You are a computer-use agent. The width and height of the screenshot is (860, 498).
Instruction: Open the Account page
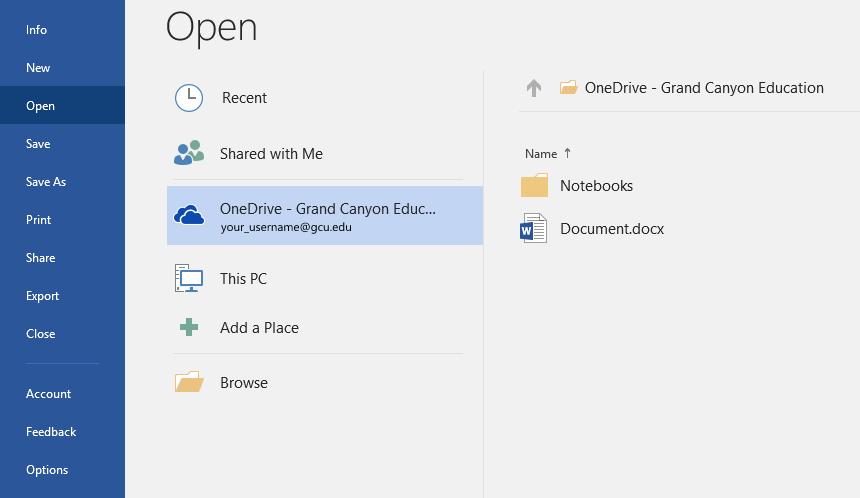point(48,394)
